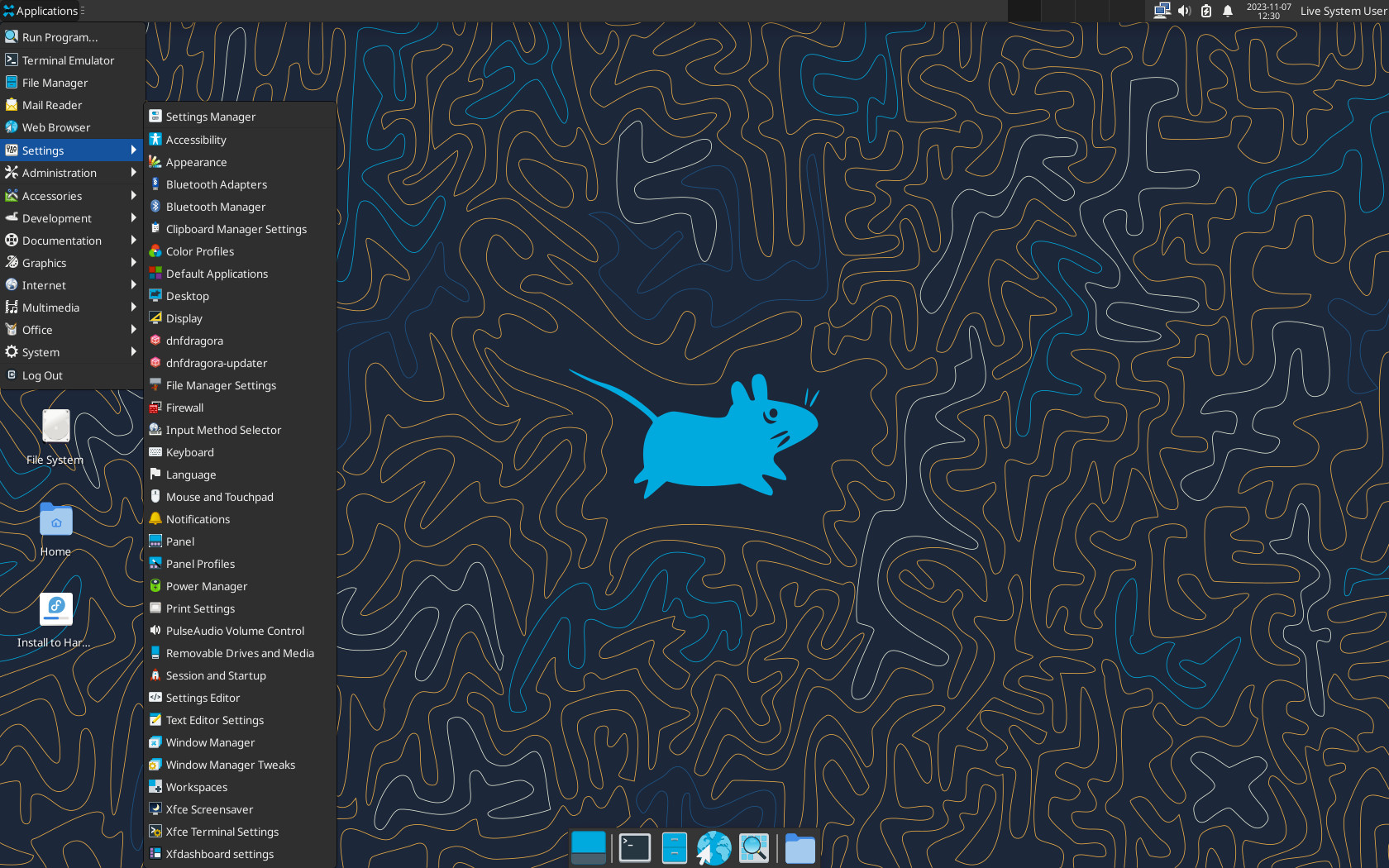Expand the Documentation submenu arrow
The image size is (1389, 868).
click(133, 241)
